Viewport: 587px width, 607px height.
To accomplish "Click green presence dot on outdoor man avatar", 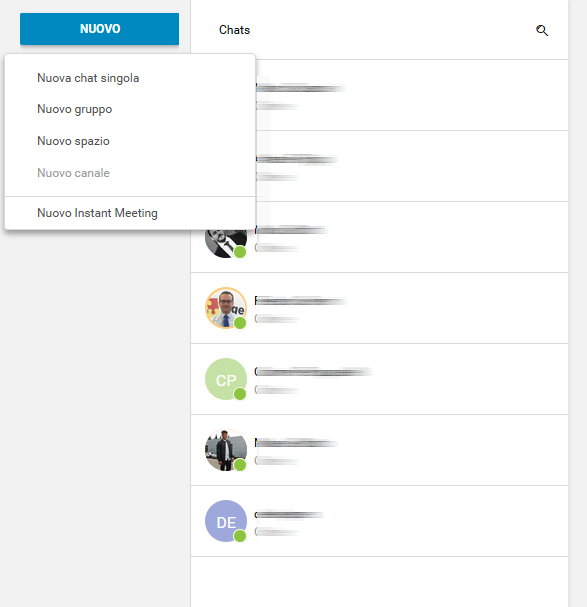I will [x=240, y=465].
